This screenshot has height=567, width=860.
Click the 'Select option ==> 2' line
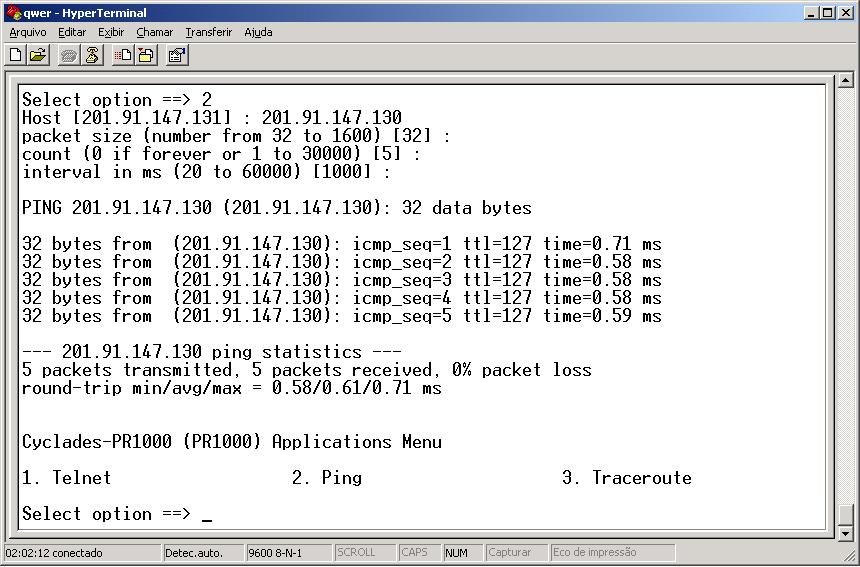tap(117, 100)
